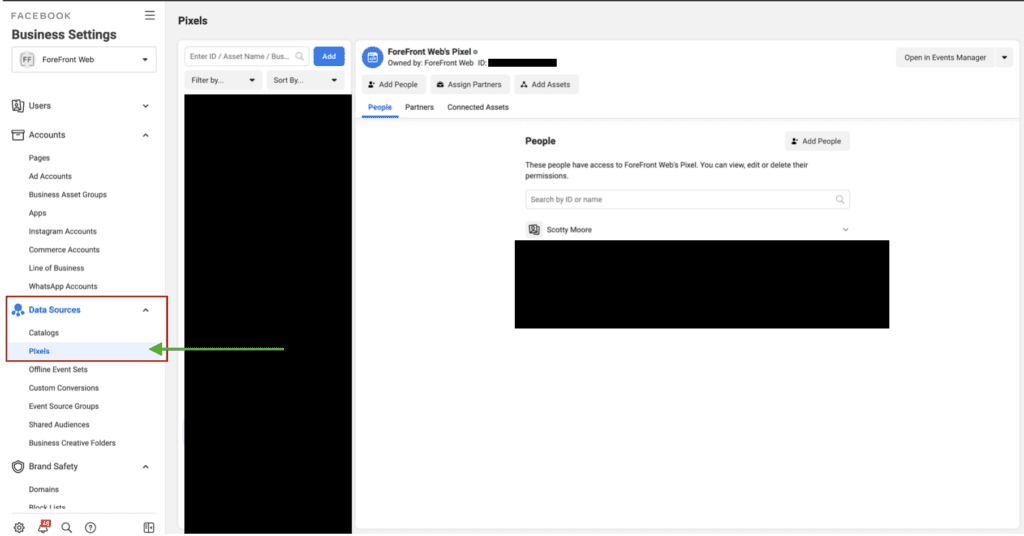Open Domains under Brand Safety

pos(44,490)
